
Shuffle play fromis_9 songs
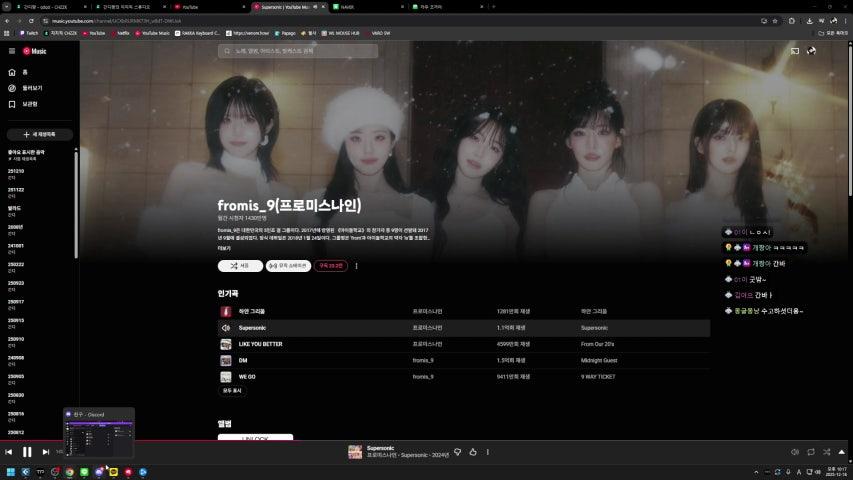click(240, 266)
